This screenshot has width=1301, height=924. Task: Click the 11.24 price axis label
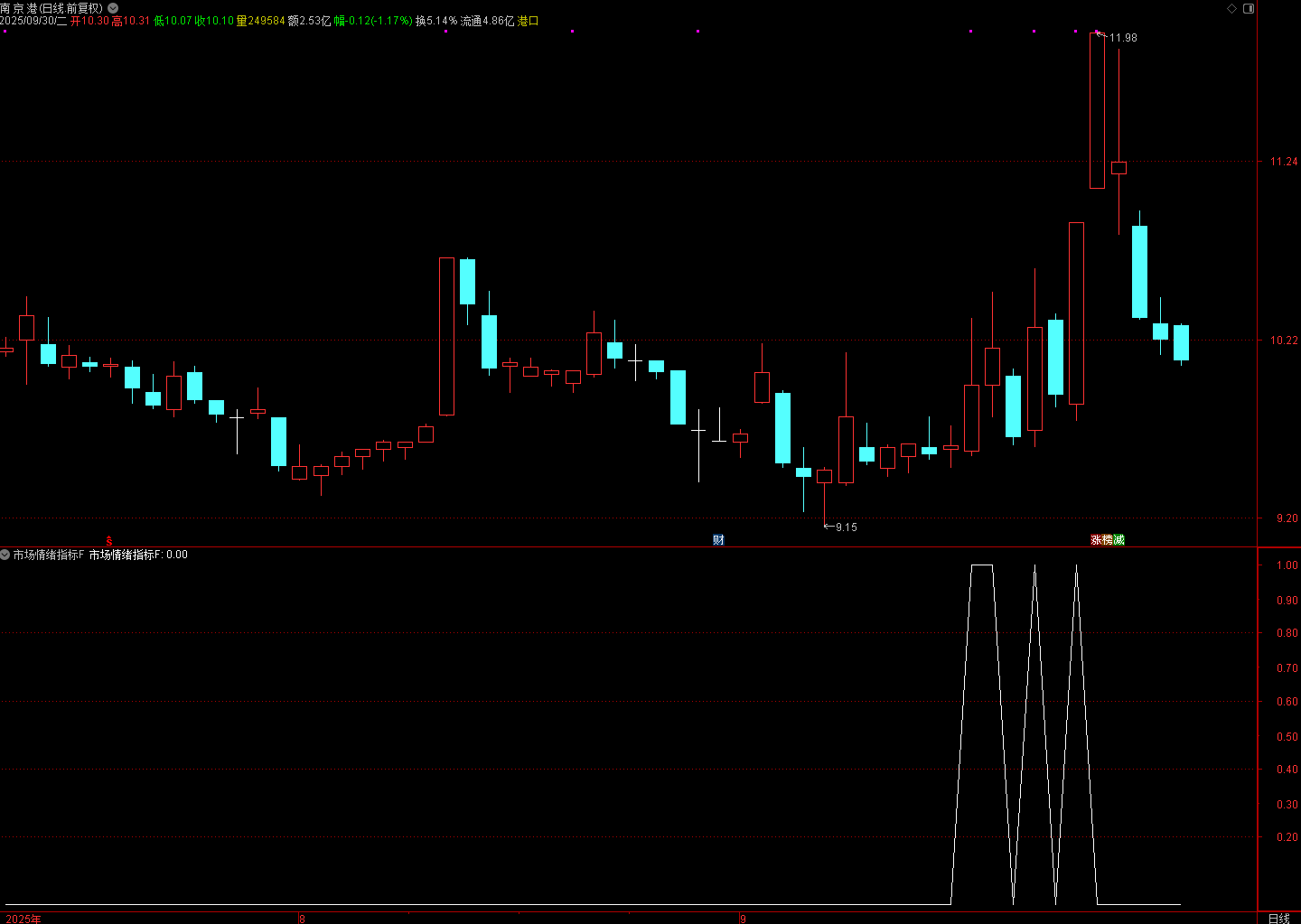click(1283, 162)
